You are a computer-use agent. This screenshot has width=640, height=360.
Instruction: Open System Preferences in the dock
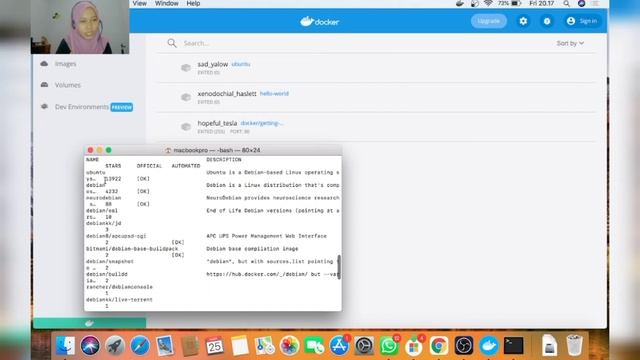364,346
